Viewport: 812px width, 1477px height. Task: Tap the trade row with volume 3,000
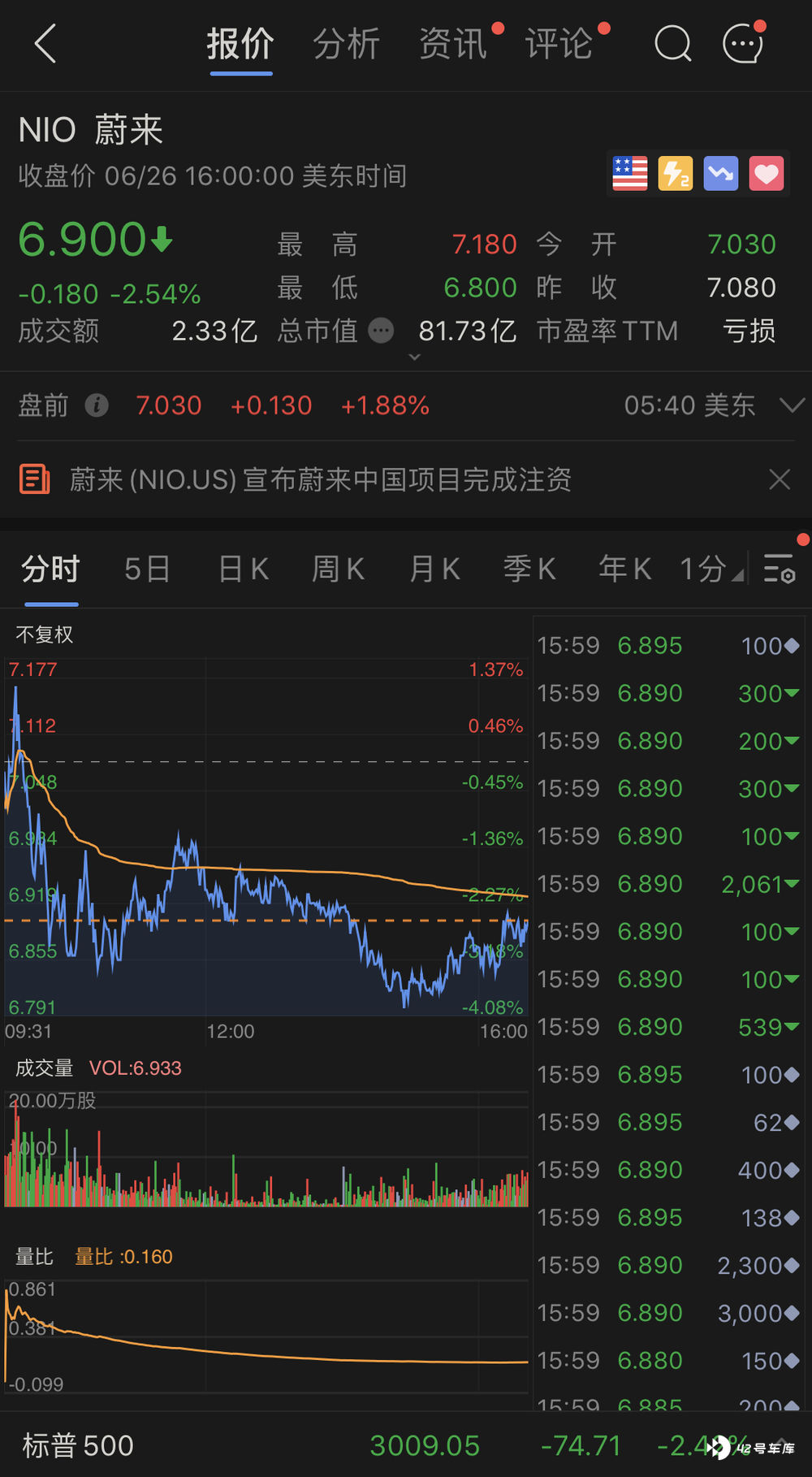coord(669,1313)
